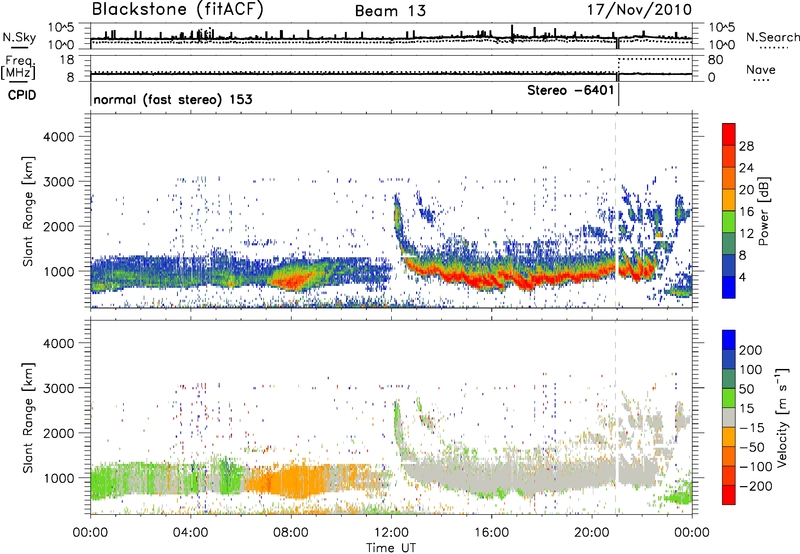Click the "4000" tick on the power panel
The width and height of the screenshot is (800, 554).
58,137
